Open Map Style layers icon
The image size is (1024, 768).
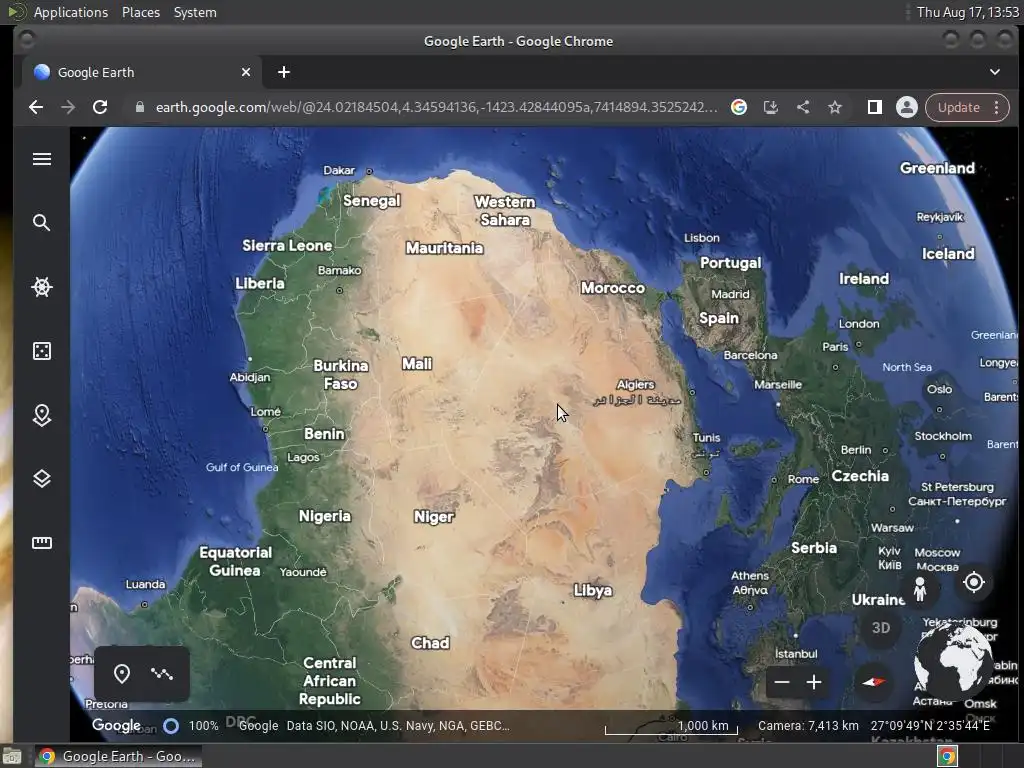coord(42,479)
